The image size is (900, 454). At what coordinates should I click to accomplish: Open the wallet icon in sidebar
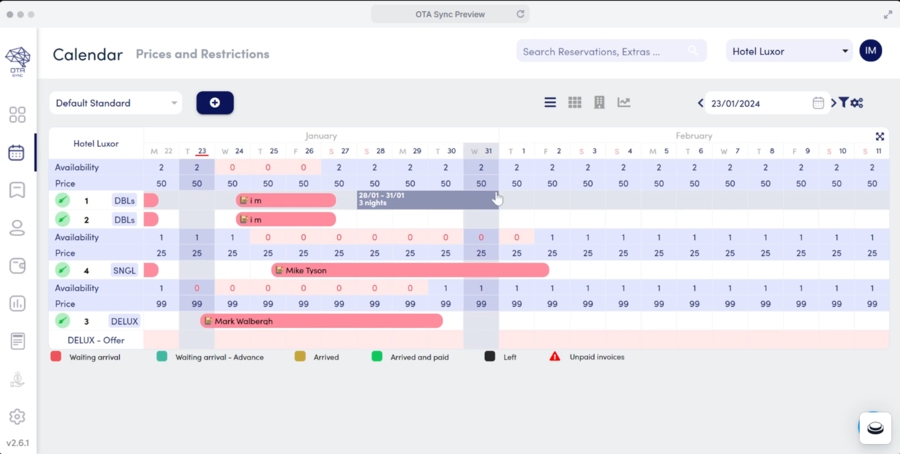tap(17, 265)
